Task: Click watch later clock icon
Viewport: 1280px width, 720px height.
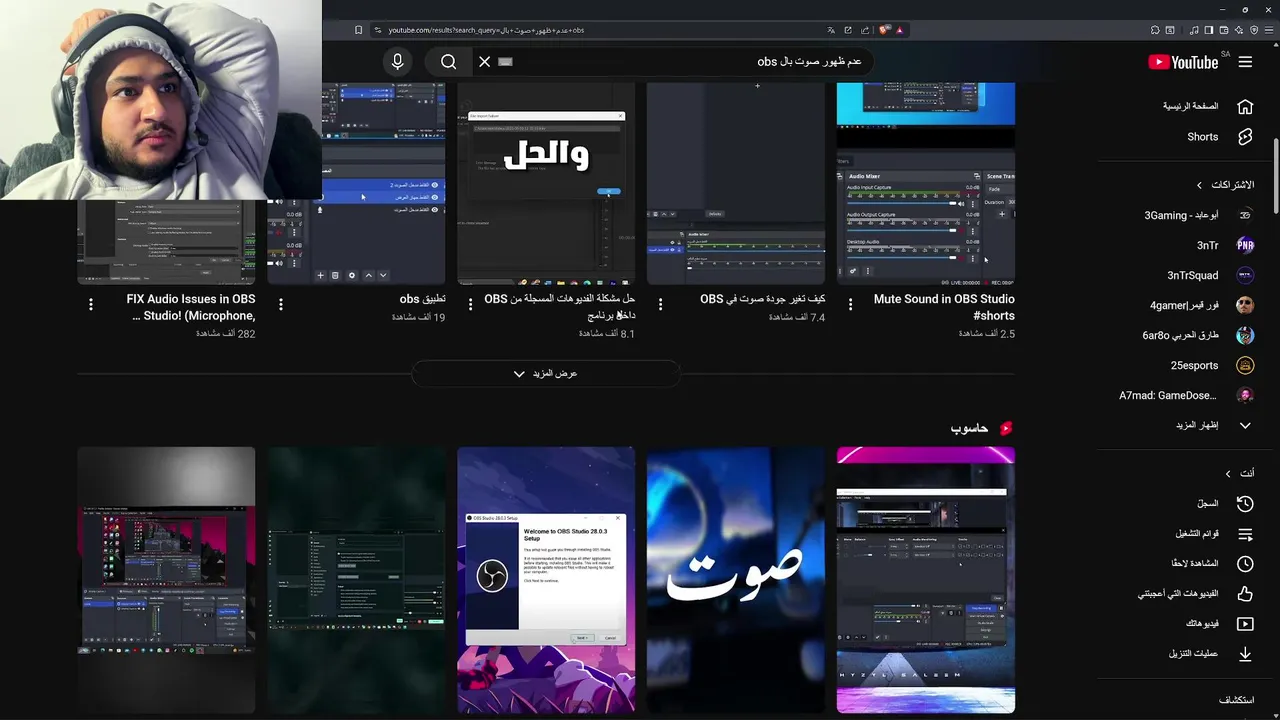Action: click(1245, 564)
